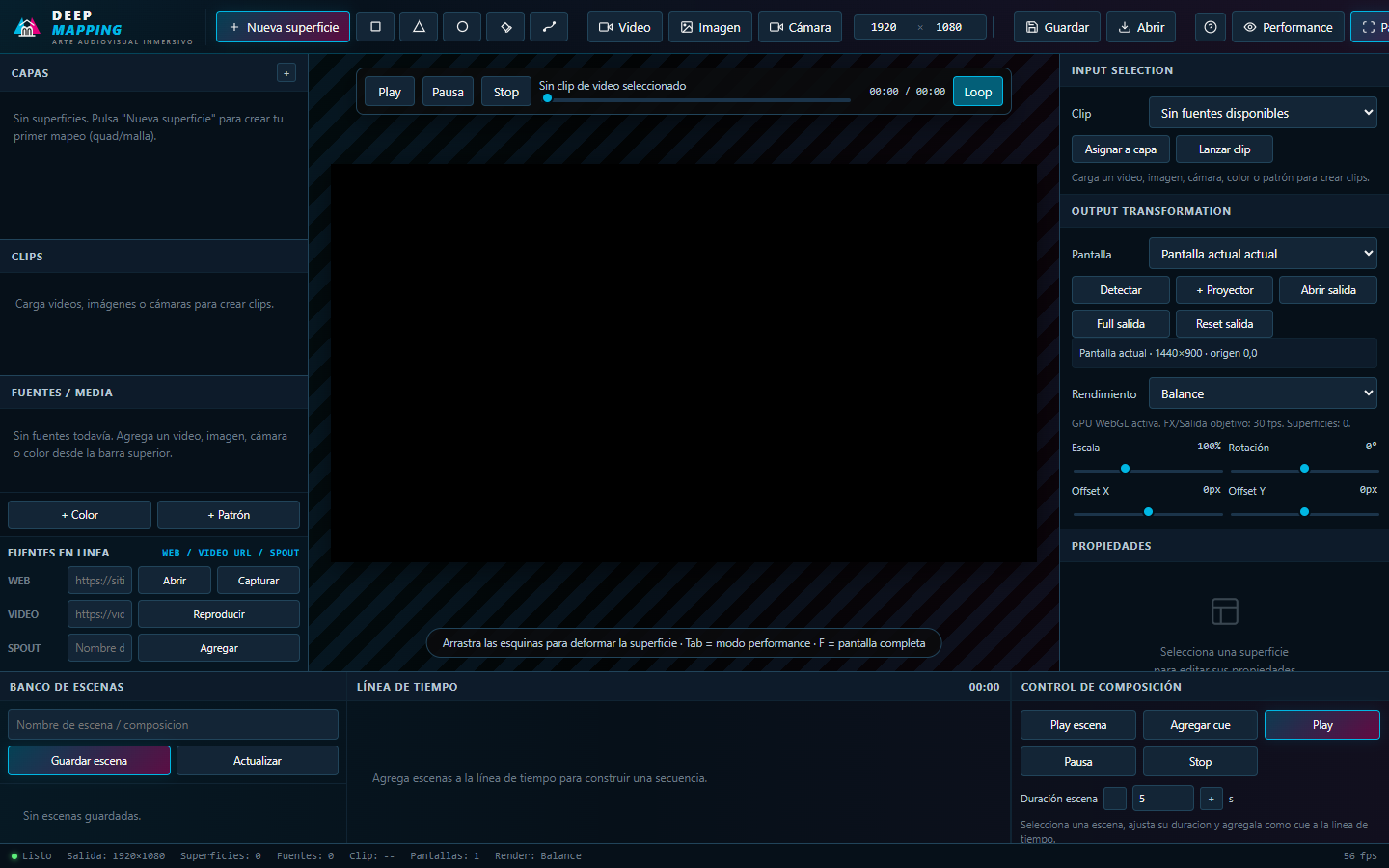This screenshot has height=868, width=1389.
Task: Click the scene name input field
Action: click(x=173, y=725)
